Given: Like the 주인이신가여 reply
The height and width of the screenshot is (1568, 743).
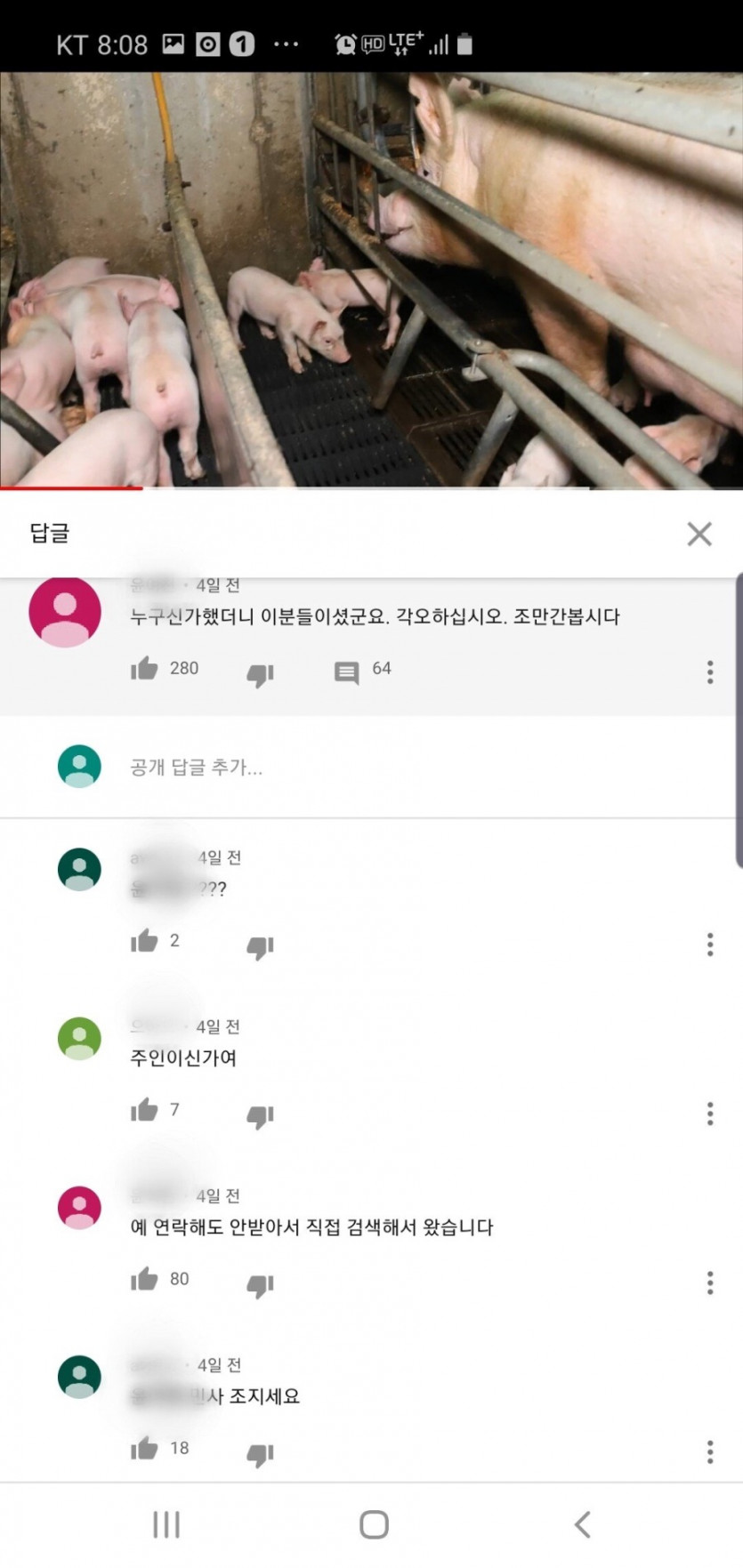Looking at the screenshot, I should (x=144, y=1110).
